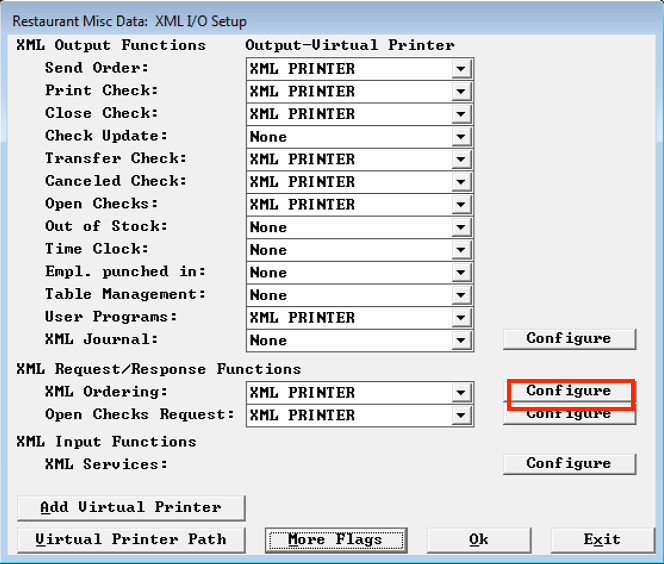Click the Output-Virtual Printer heading

(x=350, y=45)
